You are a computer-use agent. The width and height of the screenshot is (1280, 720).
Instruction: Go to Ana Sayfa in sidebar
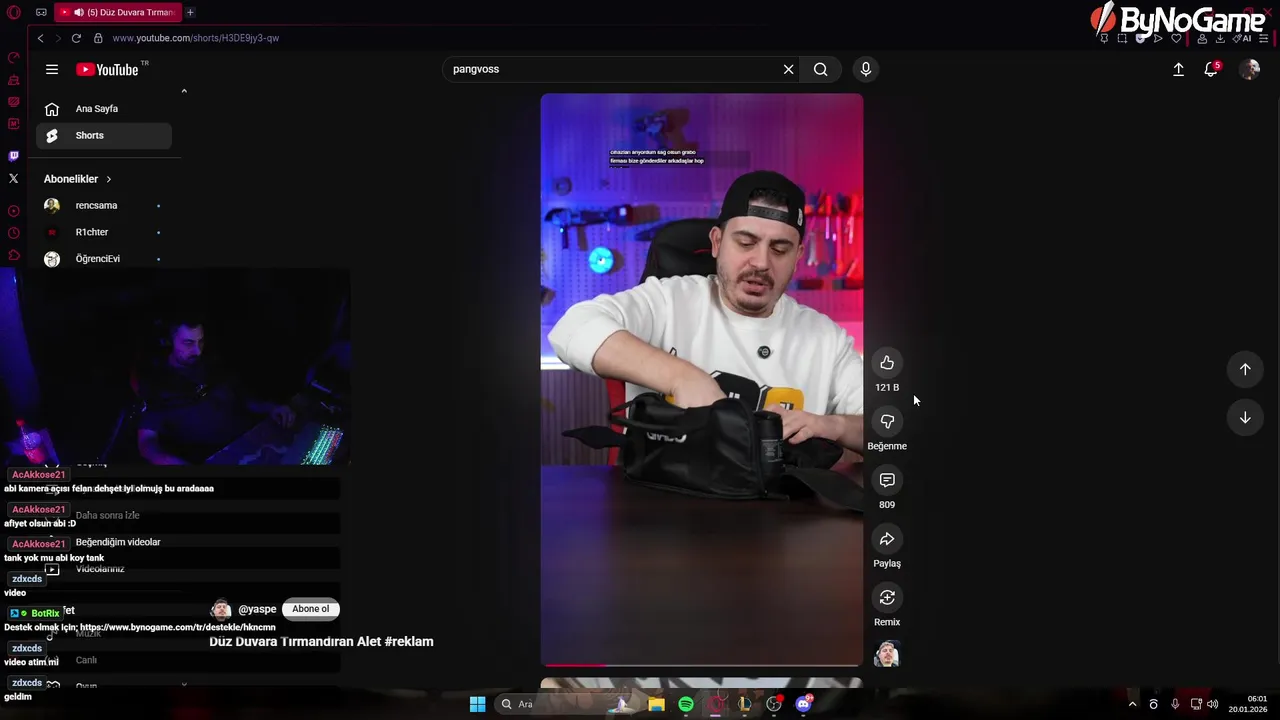(104, 109)
